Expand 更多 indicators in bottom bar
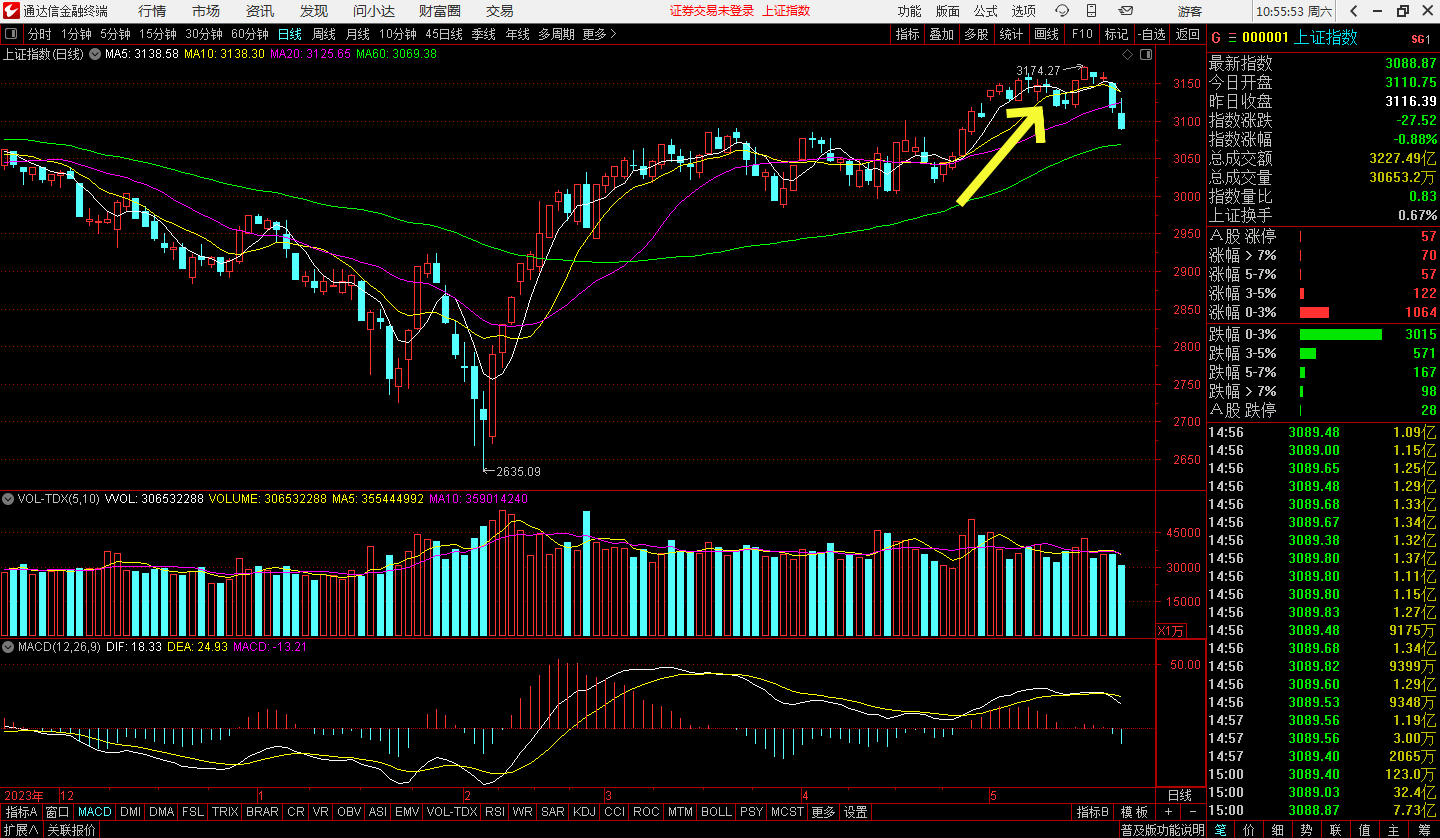 [x=823, y=812]
